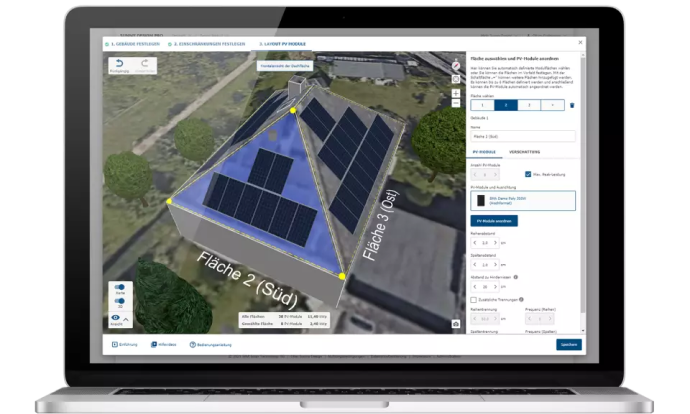Click the Alle Flächen summary row
This screenshot has width=690, height=414.
click(285, 316)
